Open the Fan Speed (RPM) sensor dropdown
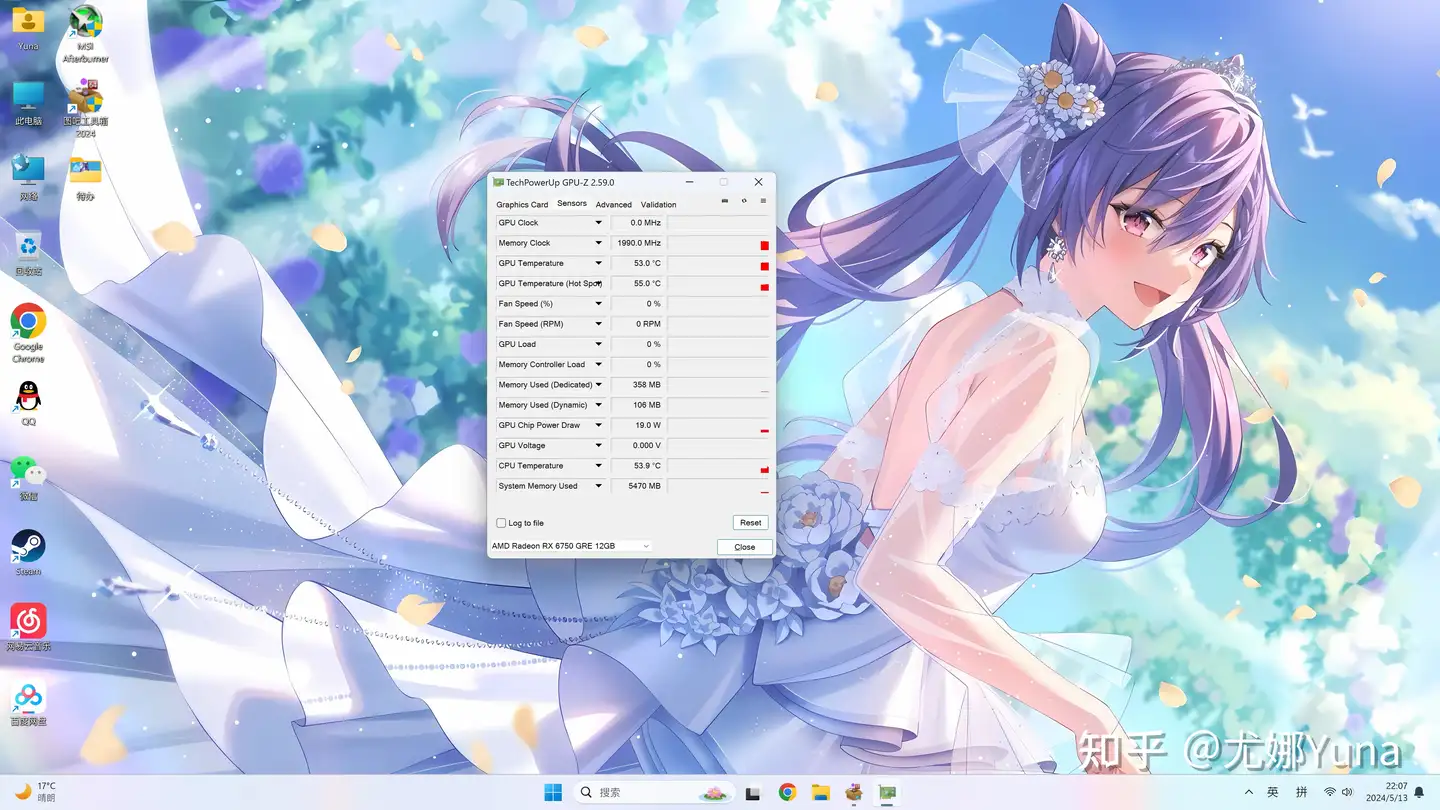This screenshot has width=1440, height=810. (x=599, y=324)
